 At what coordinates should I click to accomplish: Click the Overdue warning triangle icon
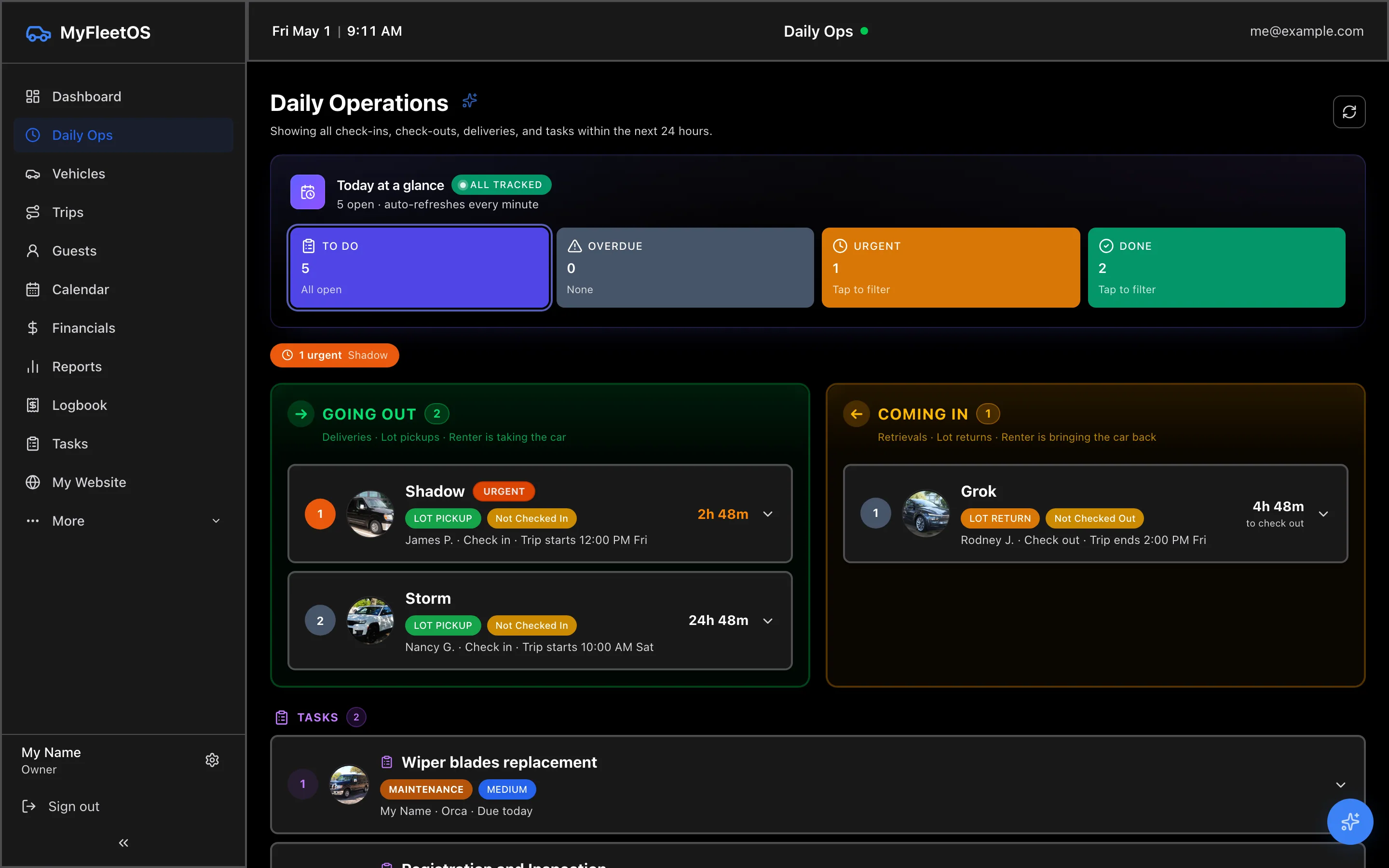pyautogui.click(x=574, y=246)
